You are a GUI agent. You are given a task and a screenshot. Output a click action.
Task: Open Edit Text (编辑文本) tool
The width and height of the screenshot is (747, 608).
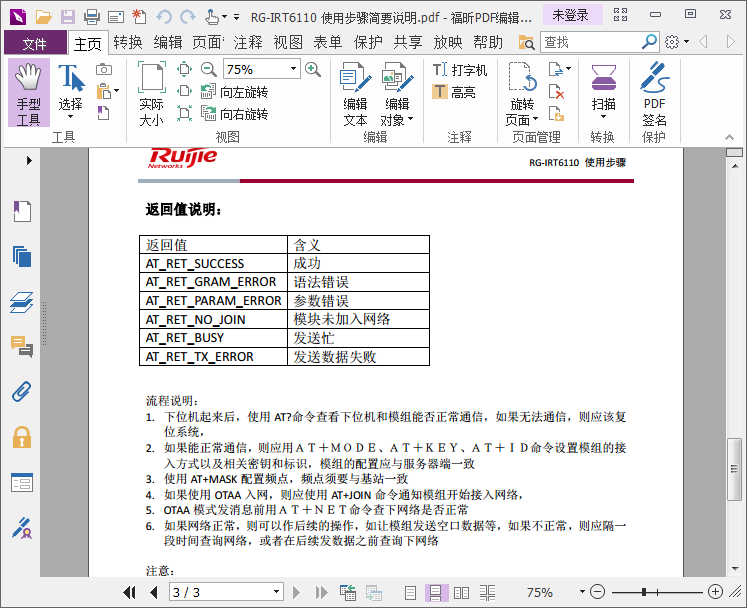pyautogui.click(x=355, y=94)
